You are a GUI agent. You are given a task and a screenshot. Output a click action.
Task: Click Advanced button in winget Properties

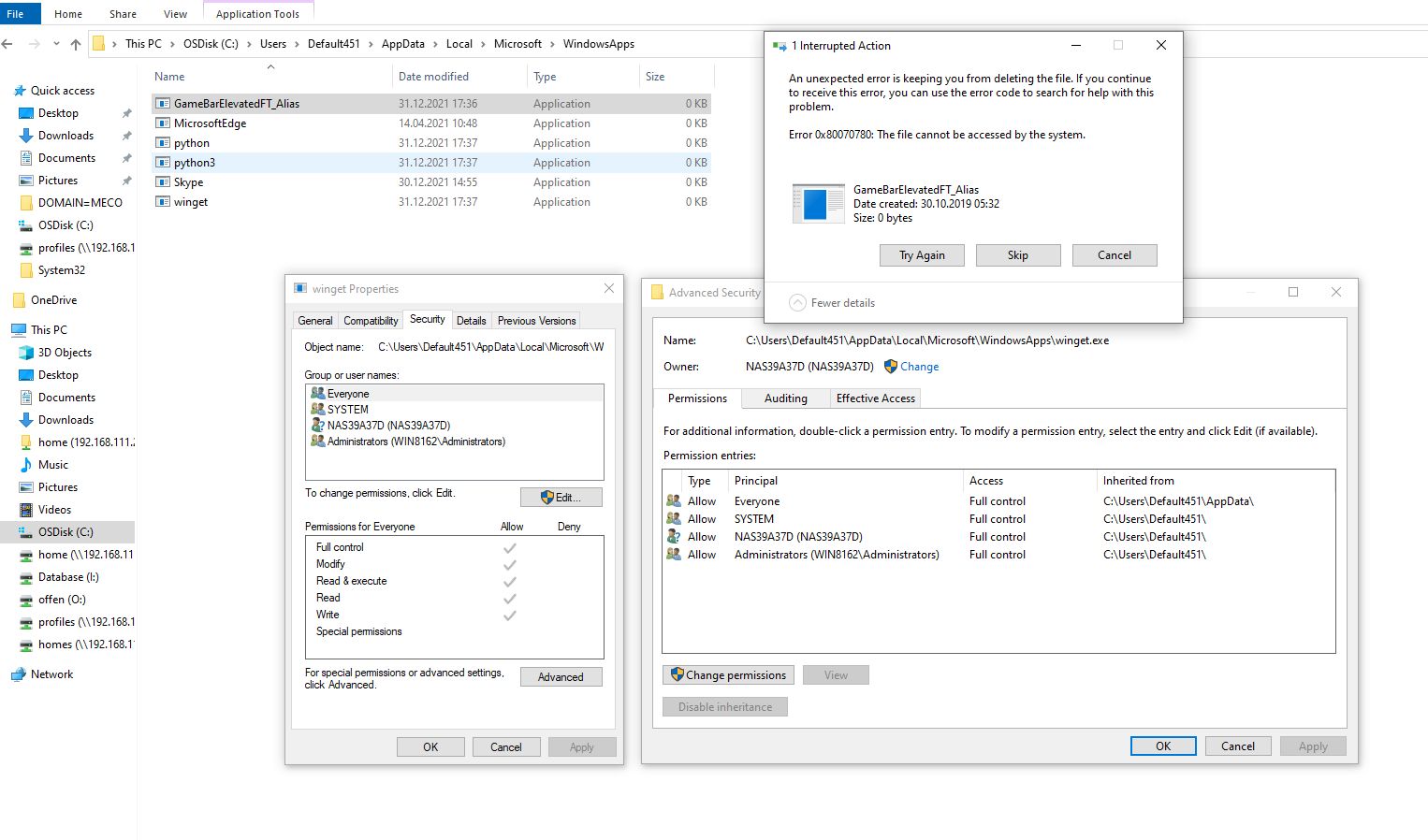[561, 677]
